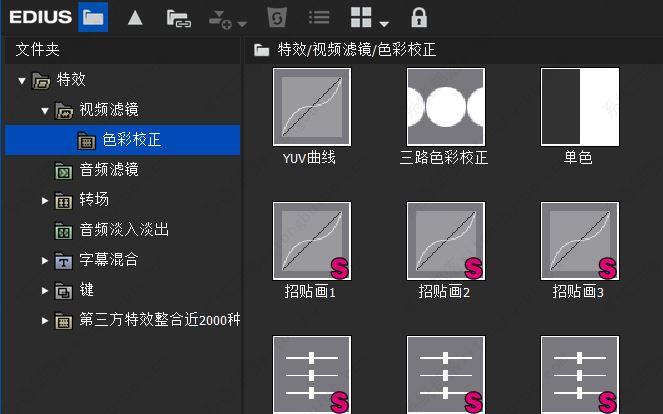Expand the 键 folder
The width and height of the screenshot is (663, 414).
coord(45,291)
